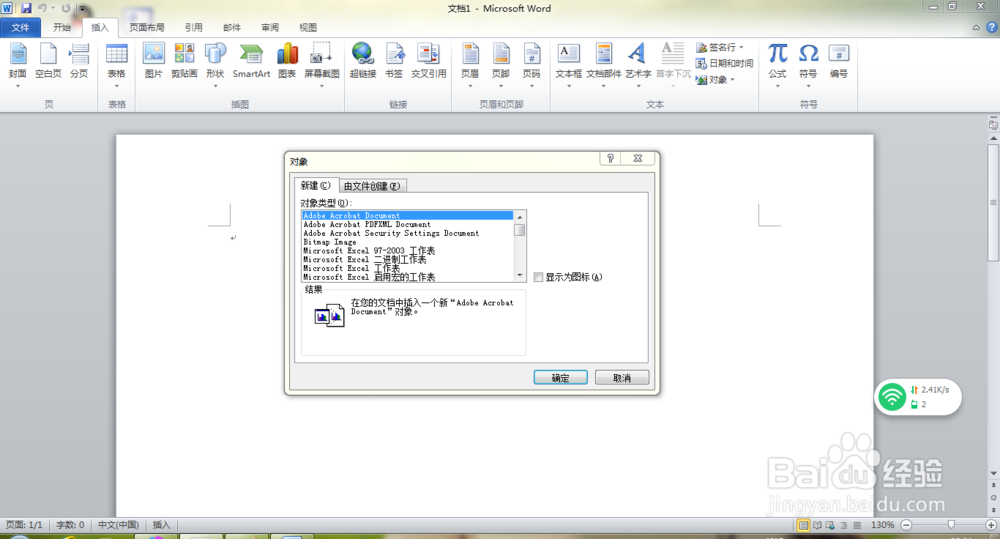Click the zoom slider handle
Image resolution: width=1000 pixels, height=539 pixels.
(x=951, y=524)
